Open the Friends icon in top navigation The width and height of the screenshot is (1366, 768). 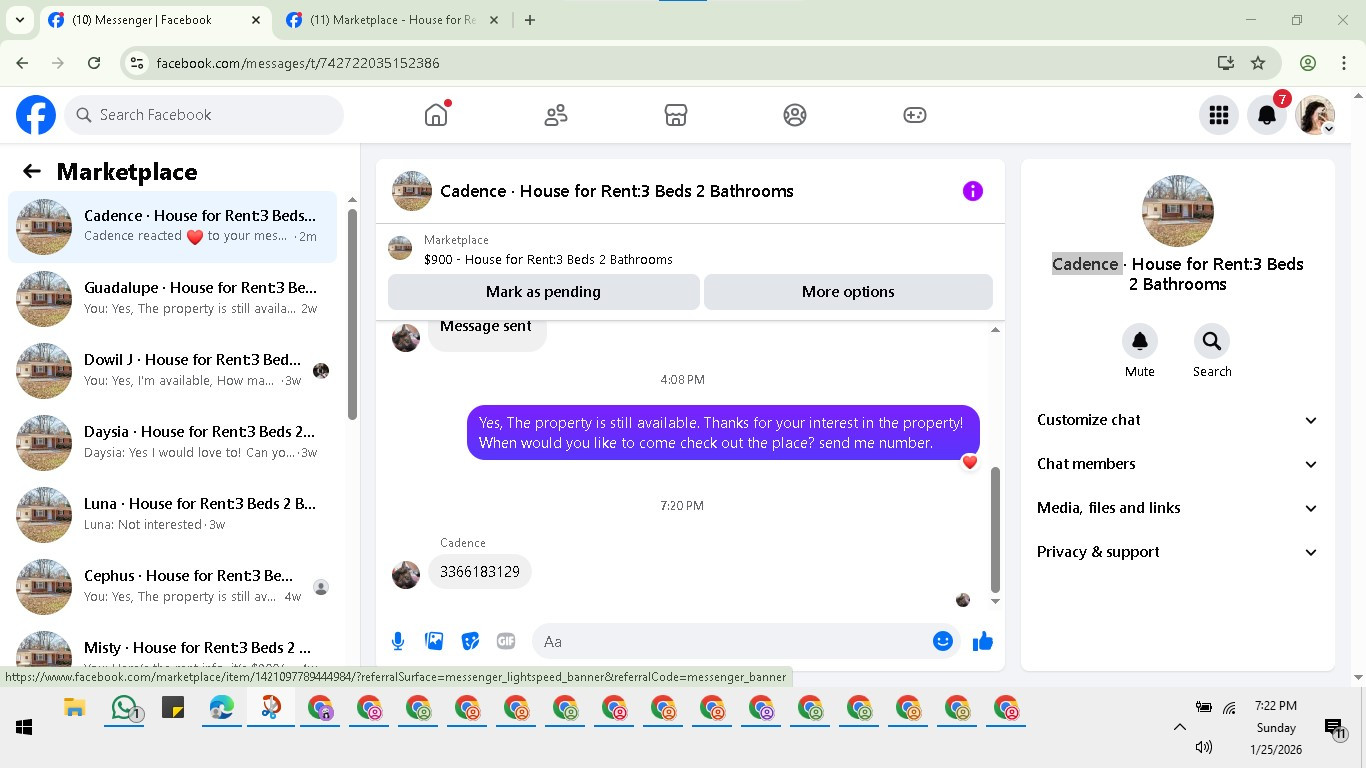556,115
